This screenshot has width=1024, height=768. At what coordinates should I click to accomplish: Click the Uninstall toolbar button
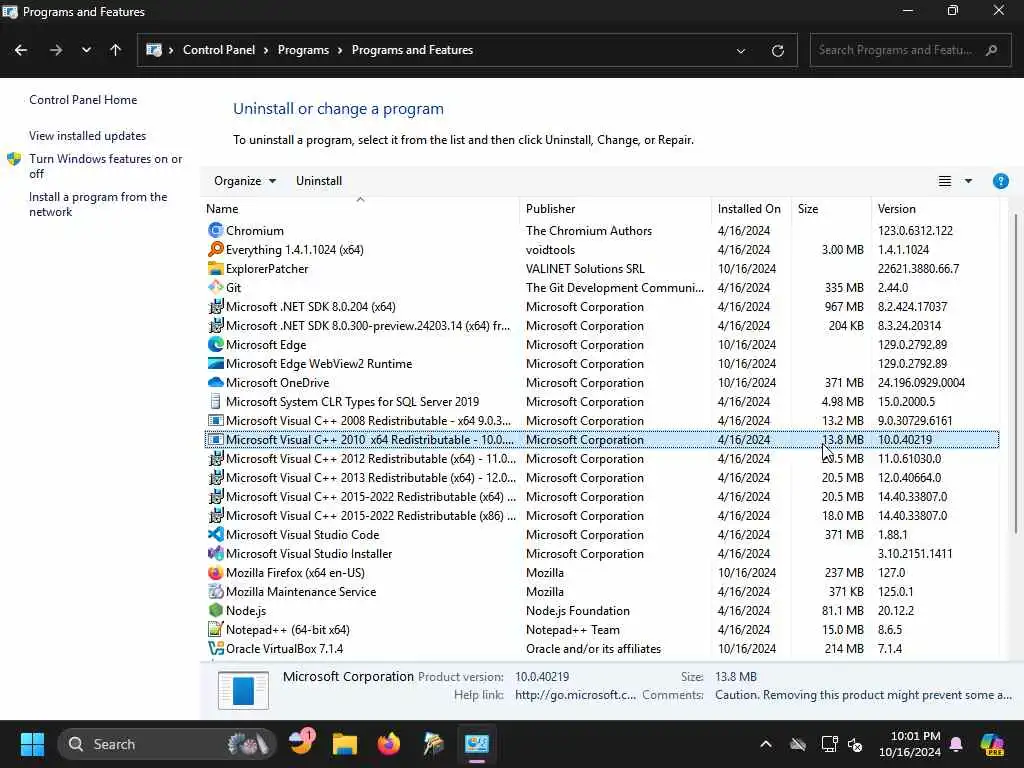coord(319,181)
